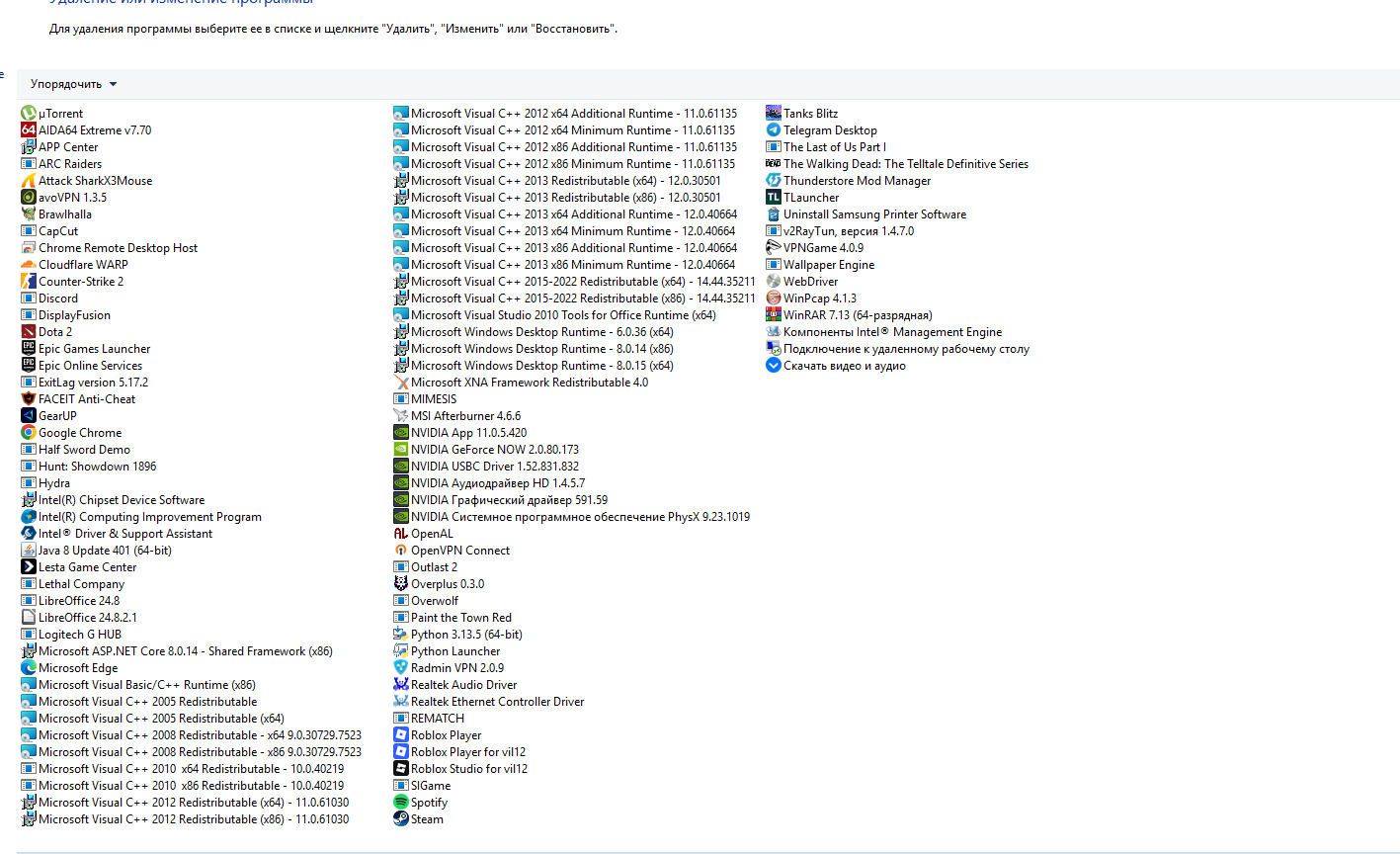Open the Упорядочить dropdown

click(73, 84)
